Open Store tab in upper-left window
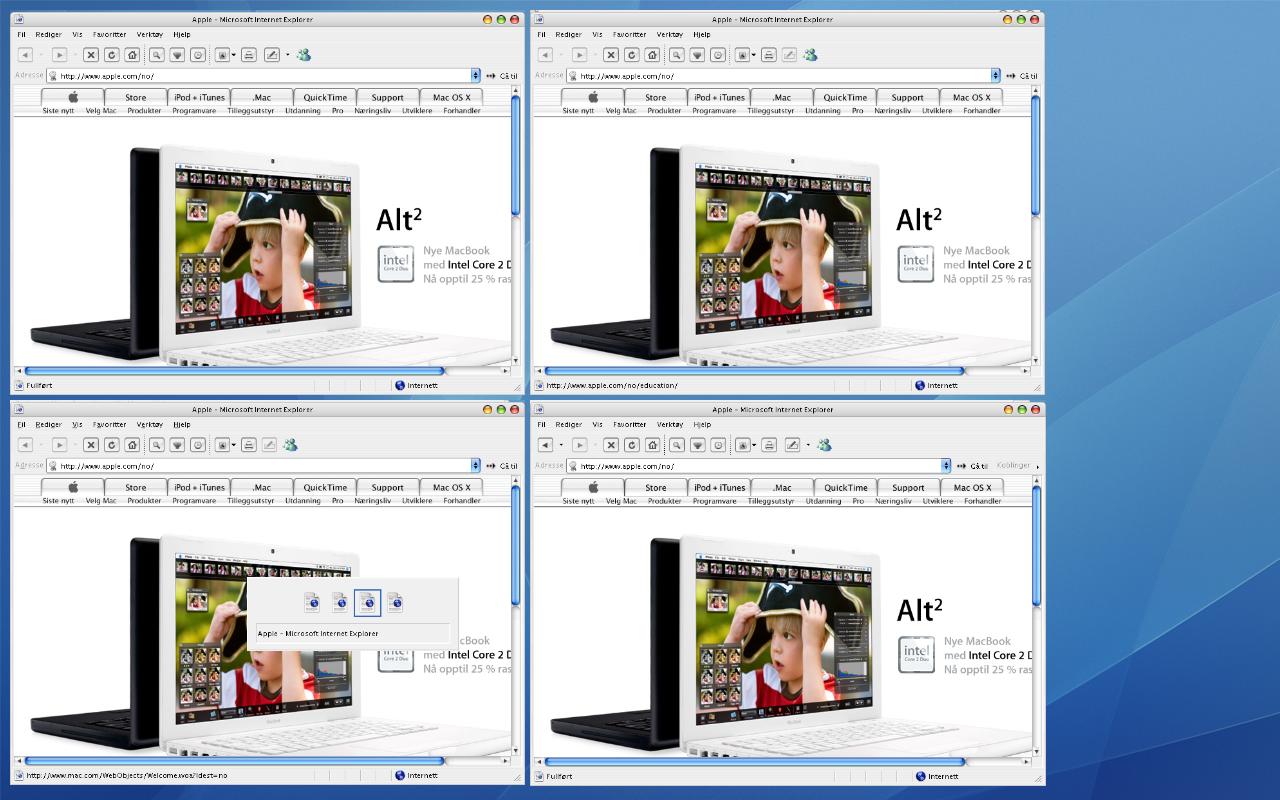This screenshot has width=1280, height=800. 136,97
